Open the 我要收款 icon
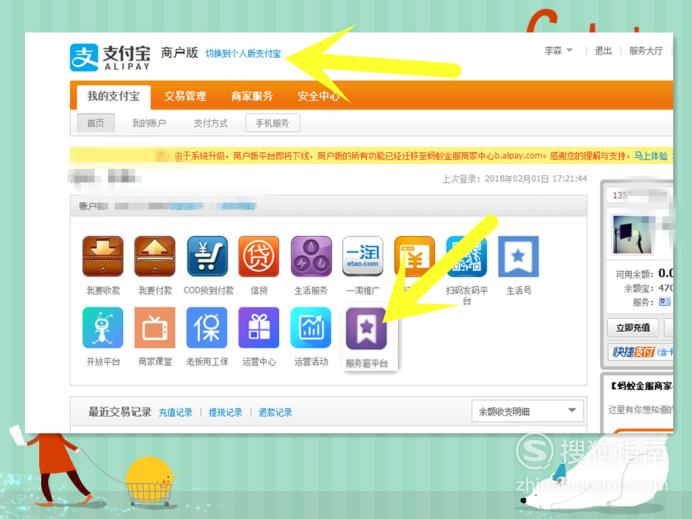Screen dimensions: 692x519 (103, 256)
